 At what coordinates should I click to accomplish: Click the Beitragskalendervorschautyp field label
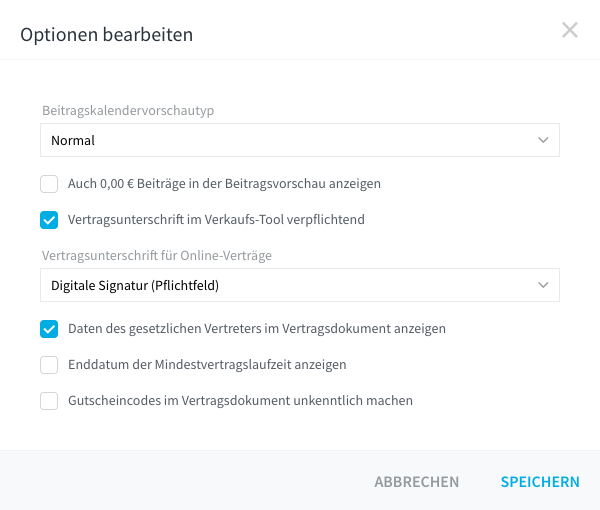pyautogui.click(x=128, y=110)
